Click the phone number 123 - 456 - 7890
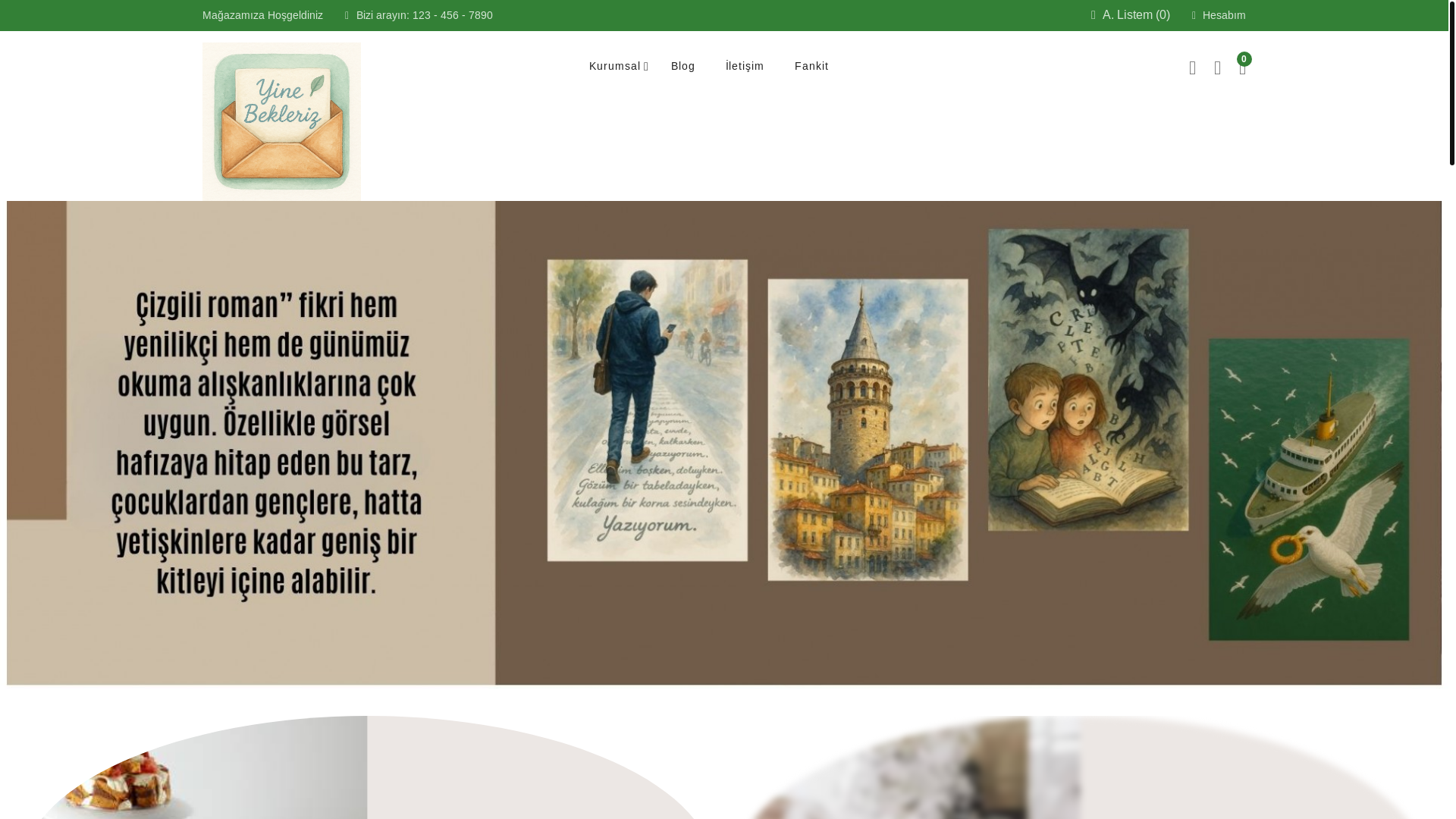The image size is (1456, 819). (x=453, y=15)
